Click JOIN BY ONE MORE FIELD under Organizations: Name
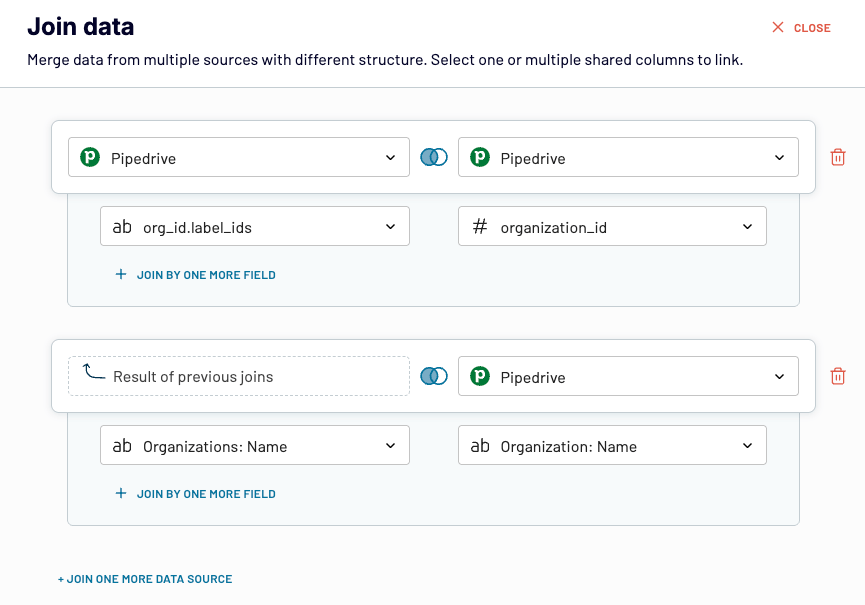Image resolution: width=865 pixels, height=605 pixels. (206, 494)
